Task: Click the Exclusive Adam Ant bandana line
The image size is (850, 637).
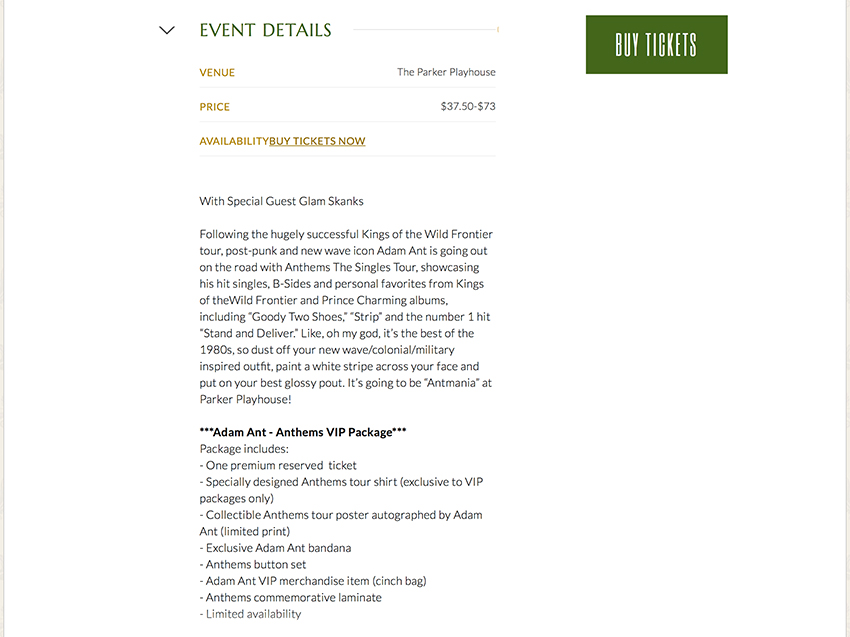Action: 275,548
